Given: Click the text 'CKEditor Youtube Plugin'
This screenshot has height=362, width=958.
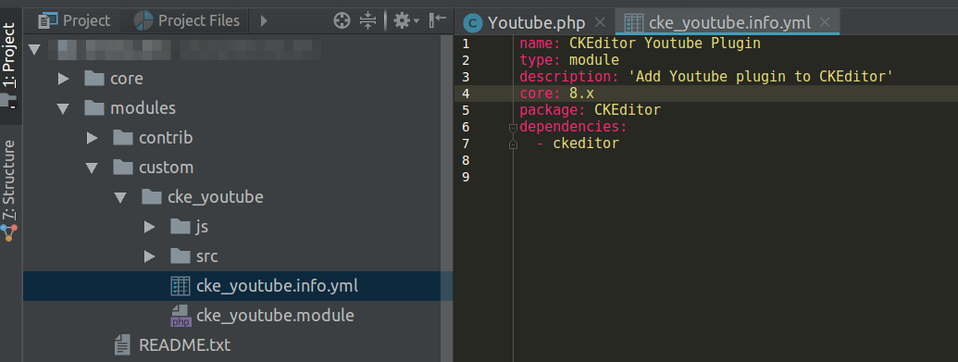Looking at the screenshot, I should coord(665,44).
